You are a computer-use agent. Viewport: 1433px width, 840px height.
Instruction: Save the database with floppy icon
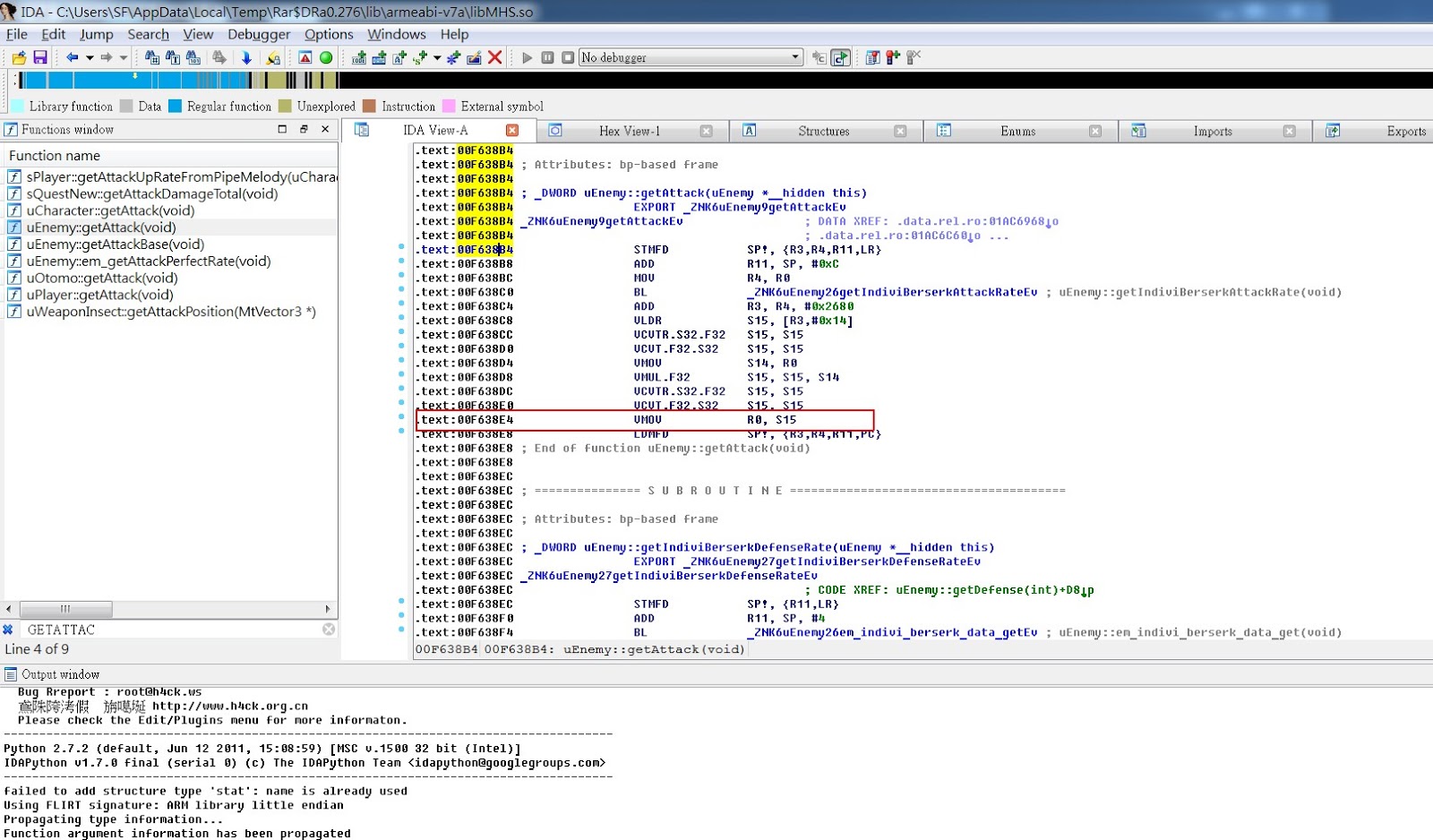[40, 57]
